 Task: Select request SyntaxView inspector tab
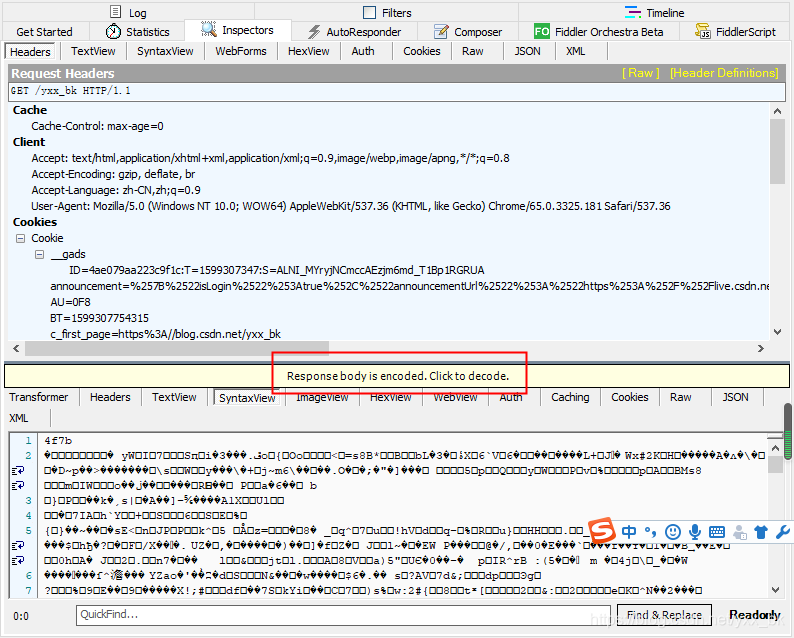point(165,51)
